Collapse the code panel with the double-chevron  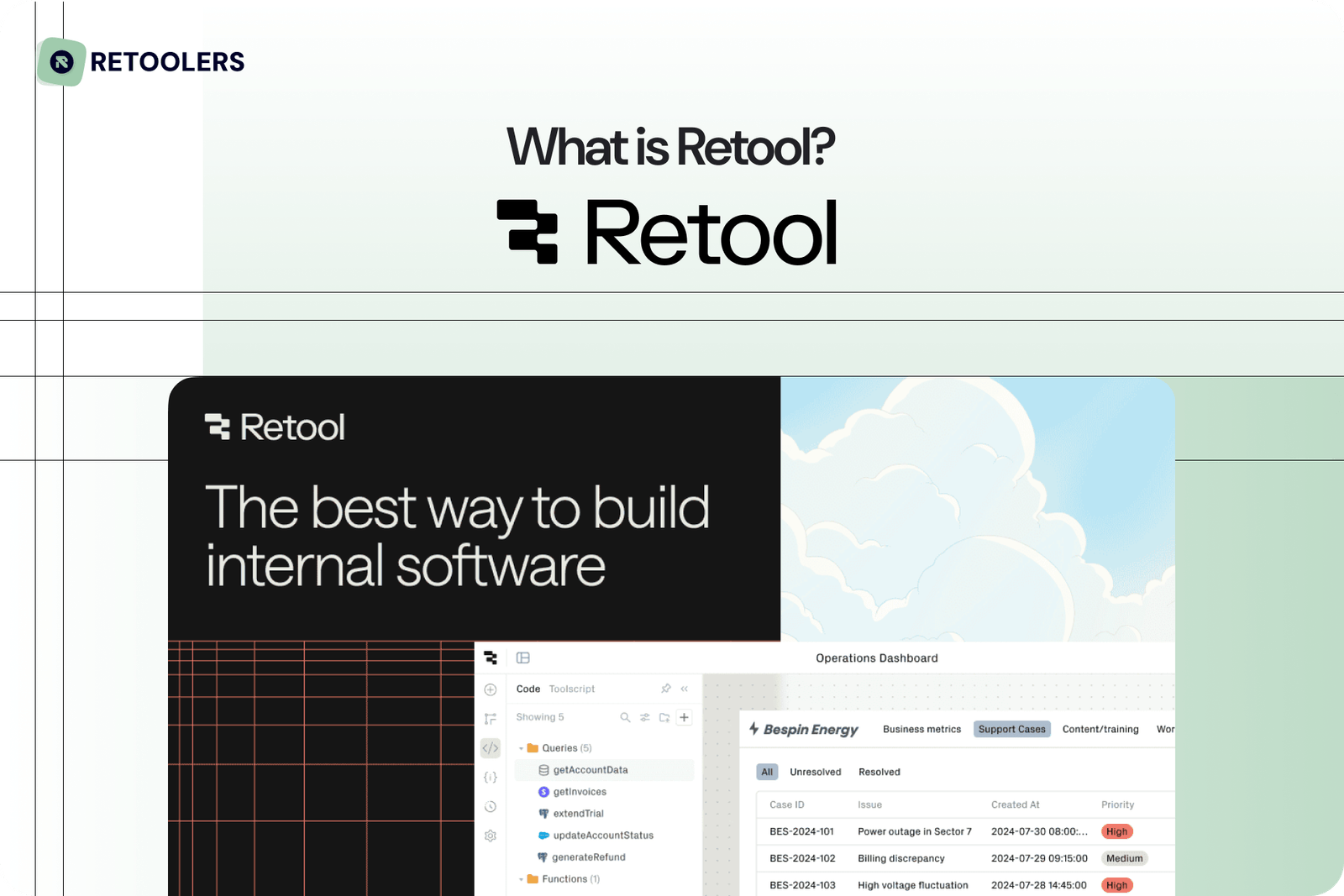click(685, 689)
